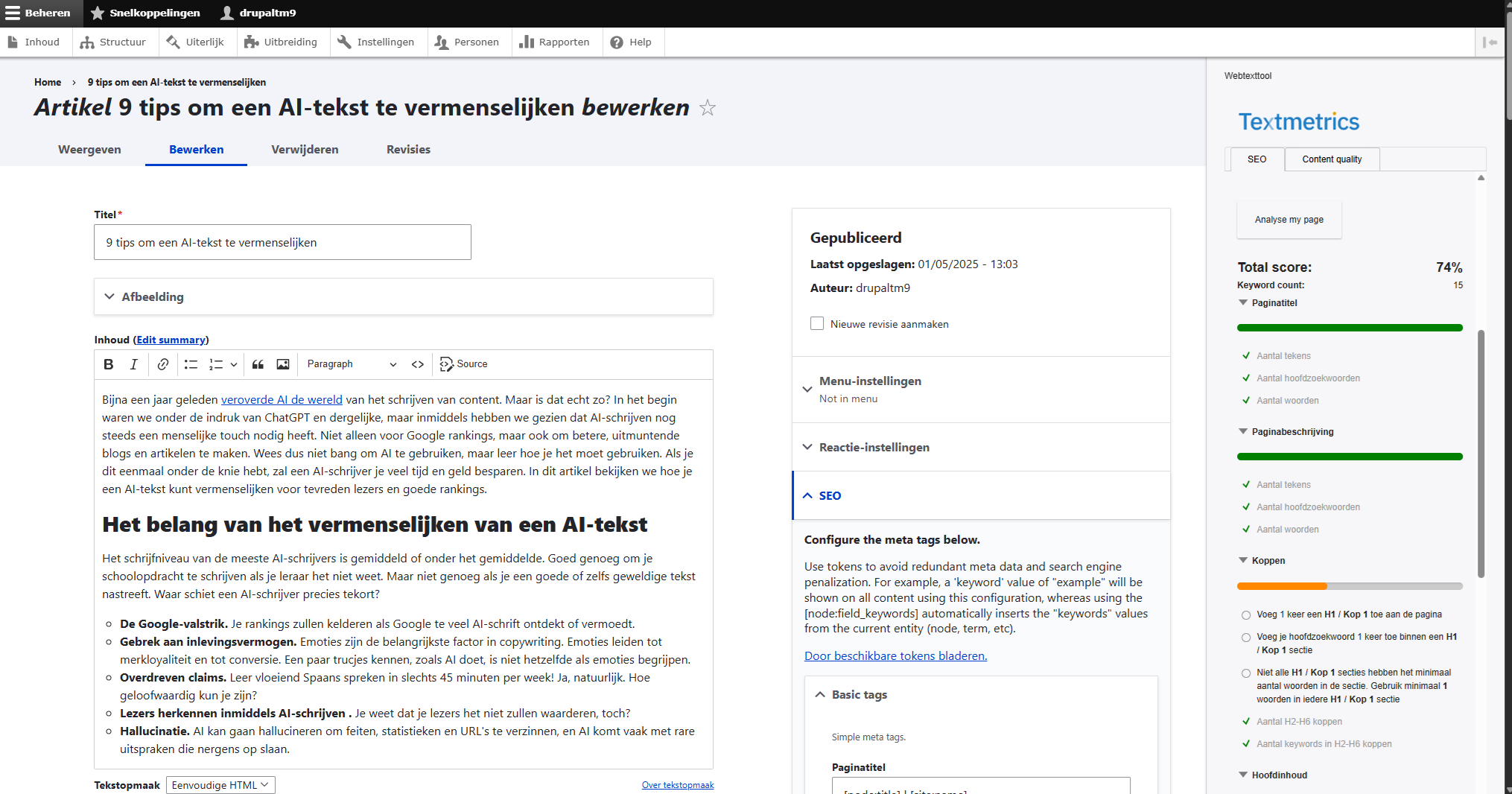Screen dimensions: 1512x794
Task: Open the Paragraph heading dropdown
Action: [351, 364]
